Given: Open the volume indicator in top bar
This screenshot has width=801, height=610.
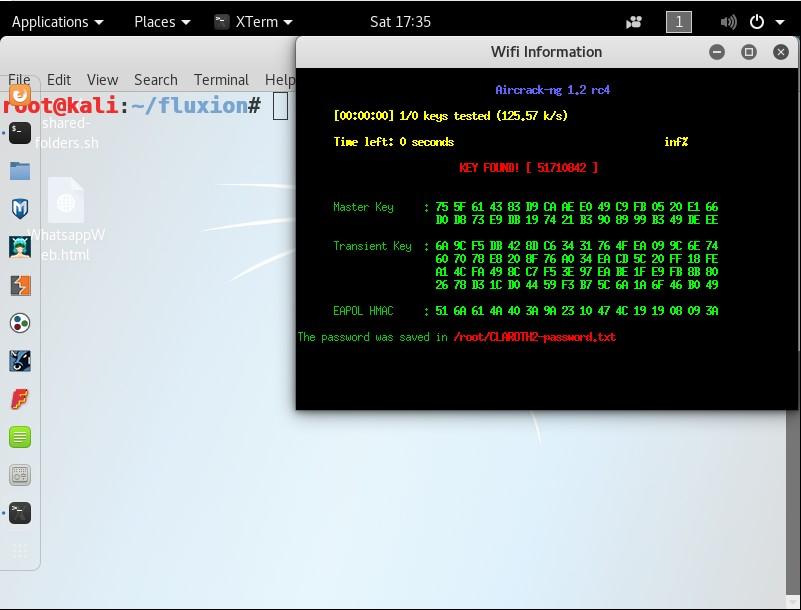Looking at the screenshot, I should (728, 22).
